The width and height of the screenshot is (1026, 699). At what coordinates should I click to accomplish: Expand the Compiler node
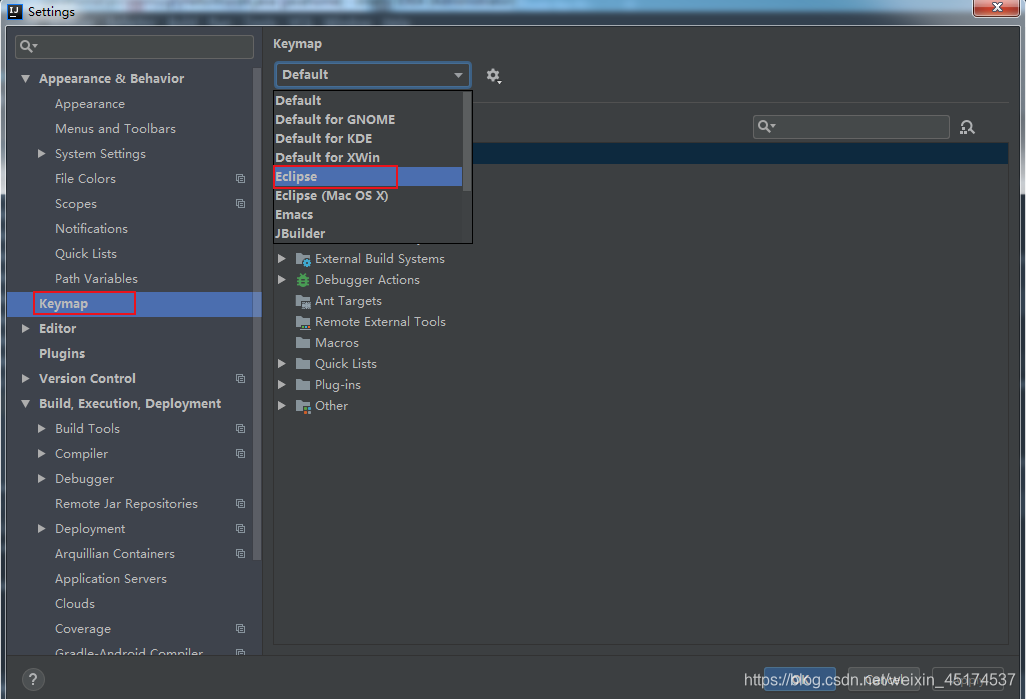[x=42, y=454]
